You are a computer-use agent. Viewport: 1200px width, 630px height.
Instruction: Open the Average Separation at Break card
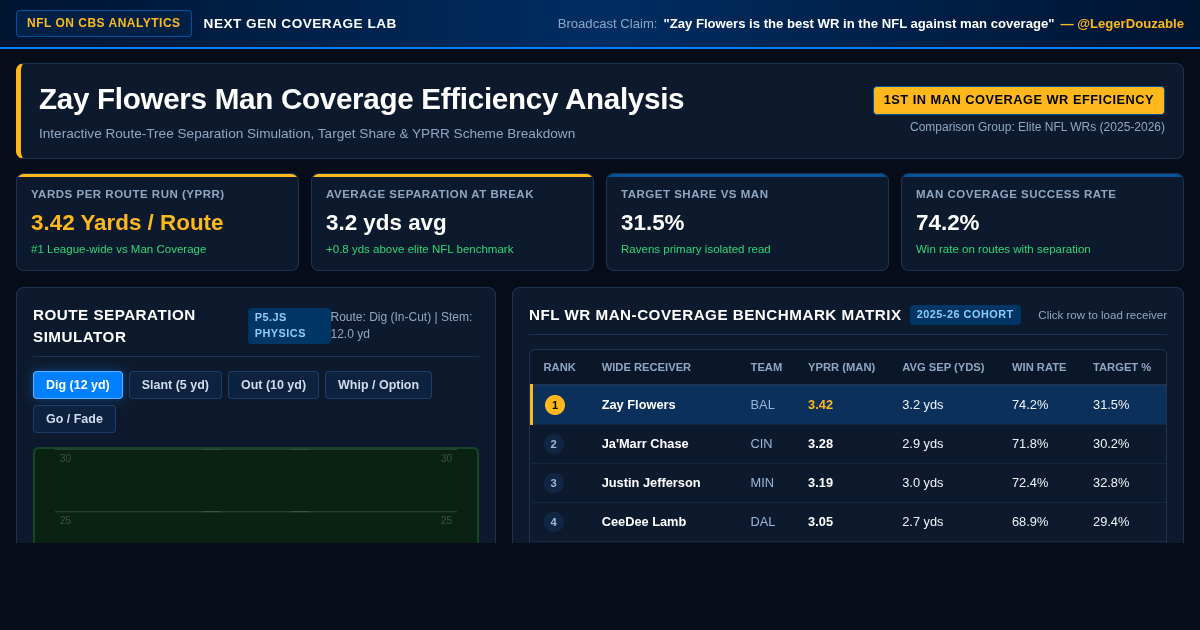pyautogui.click(x=452, y=222)
